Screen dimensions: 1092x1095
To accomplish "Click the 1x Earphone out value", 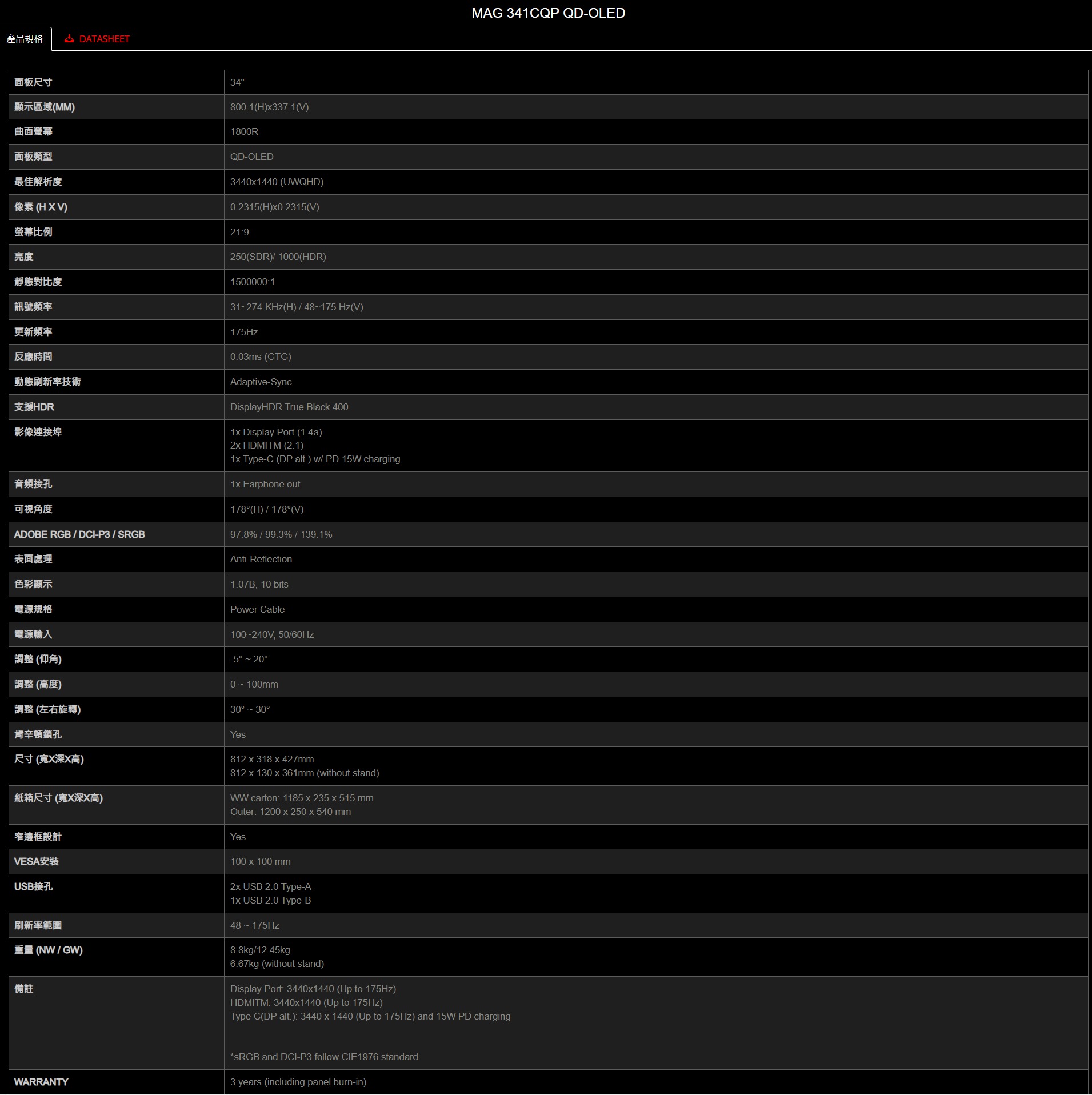I will click(265, 484).
